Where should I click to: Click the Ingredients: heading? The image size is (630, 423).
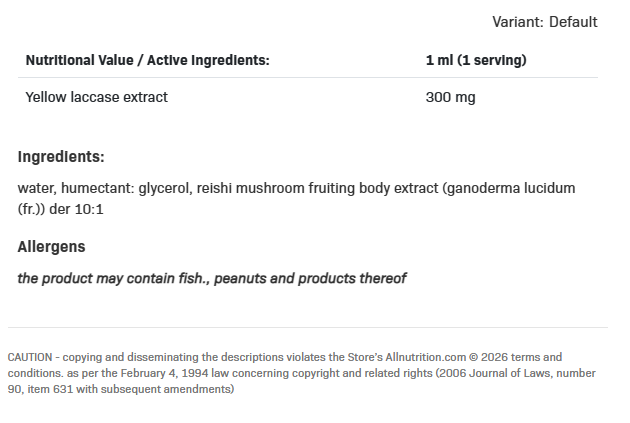[61, 157]
